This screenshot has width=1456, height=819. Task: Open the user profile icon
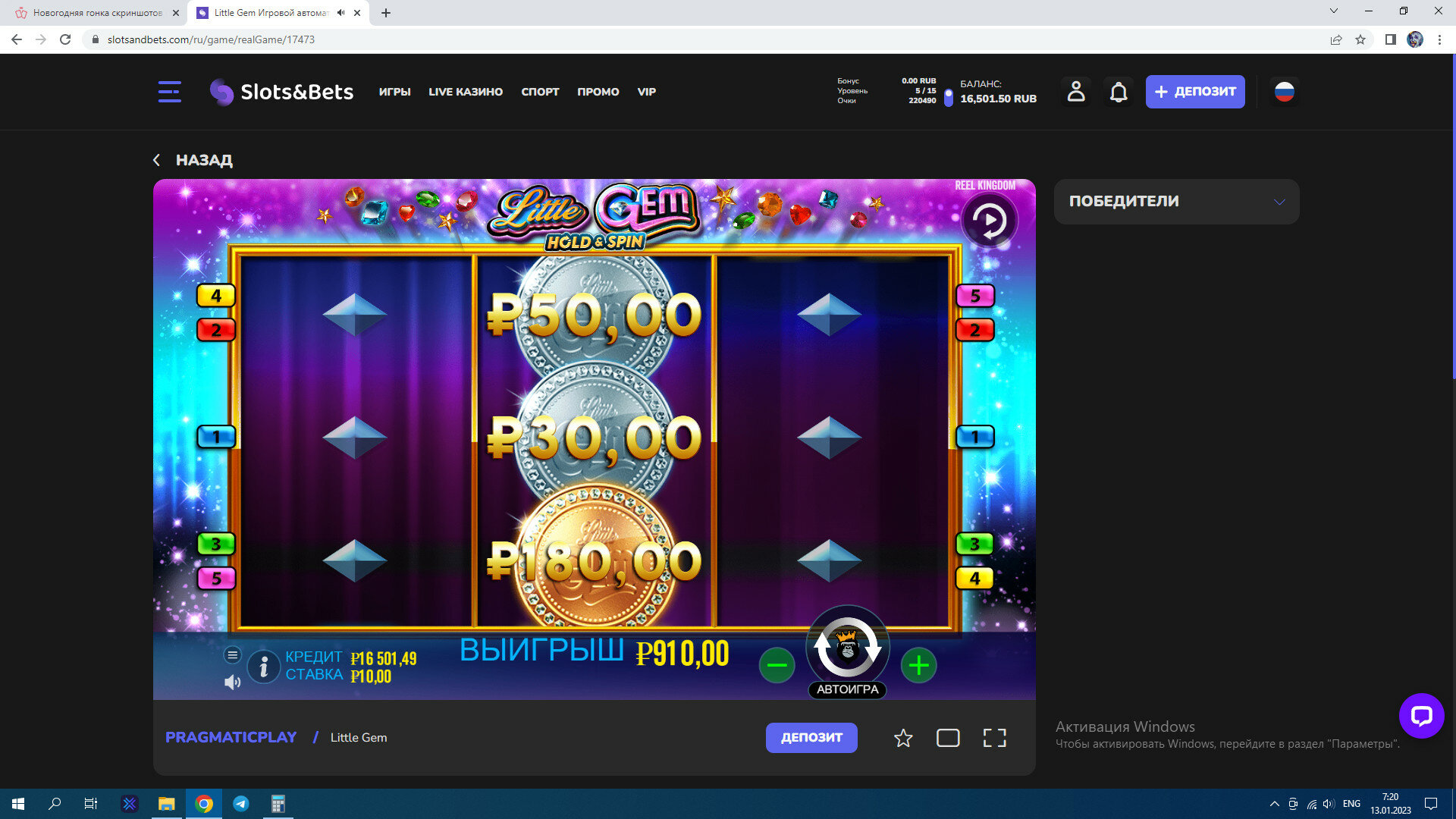(1075, 92)
